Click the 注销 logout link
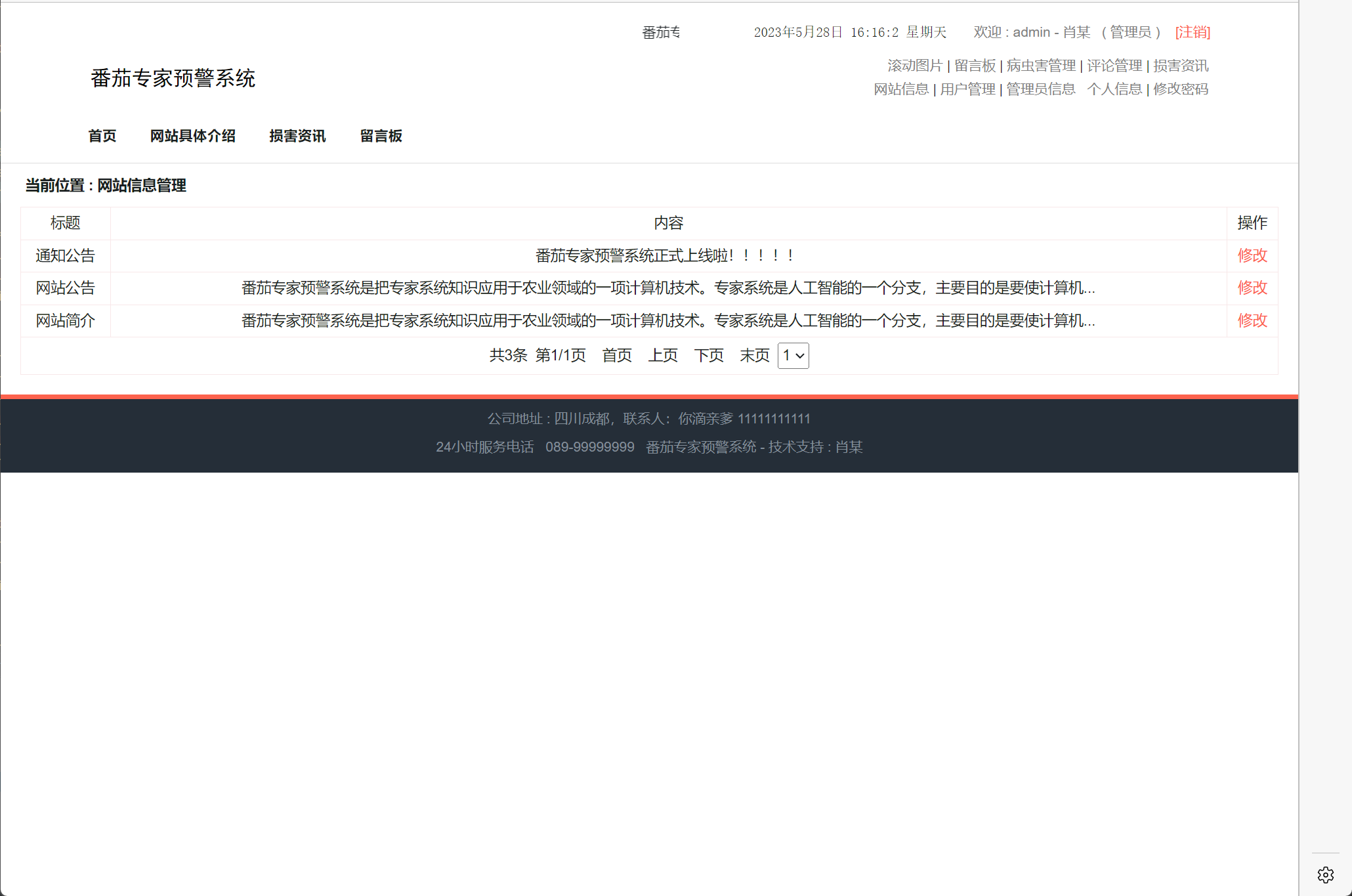 pyautogui.click(x=1192, y=32)
